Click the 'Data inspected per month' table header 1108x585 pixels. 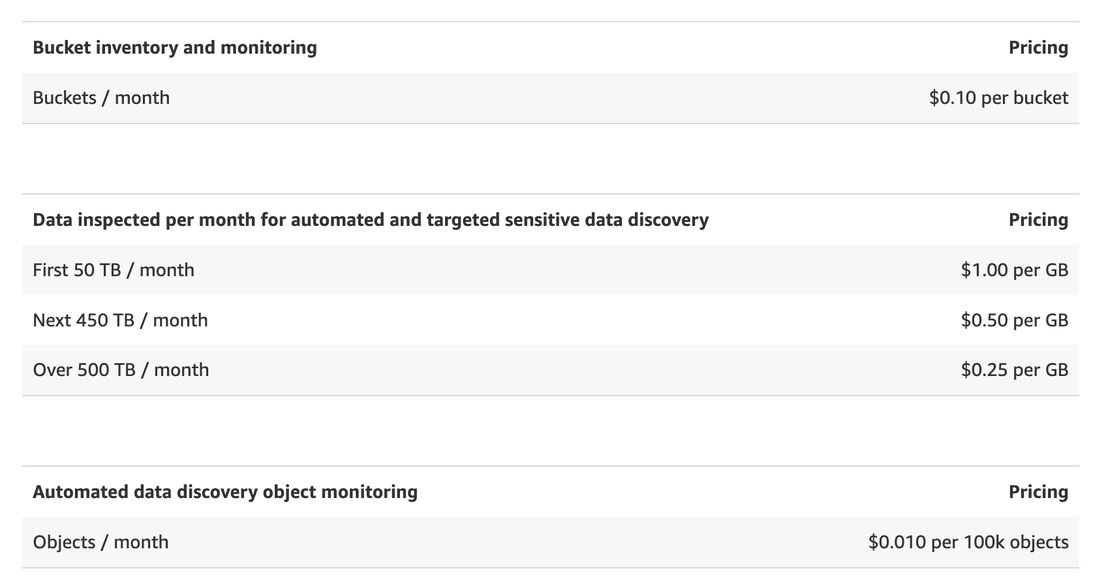(370, 220)
